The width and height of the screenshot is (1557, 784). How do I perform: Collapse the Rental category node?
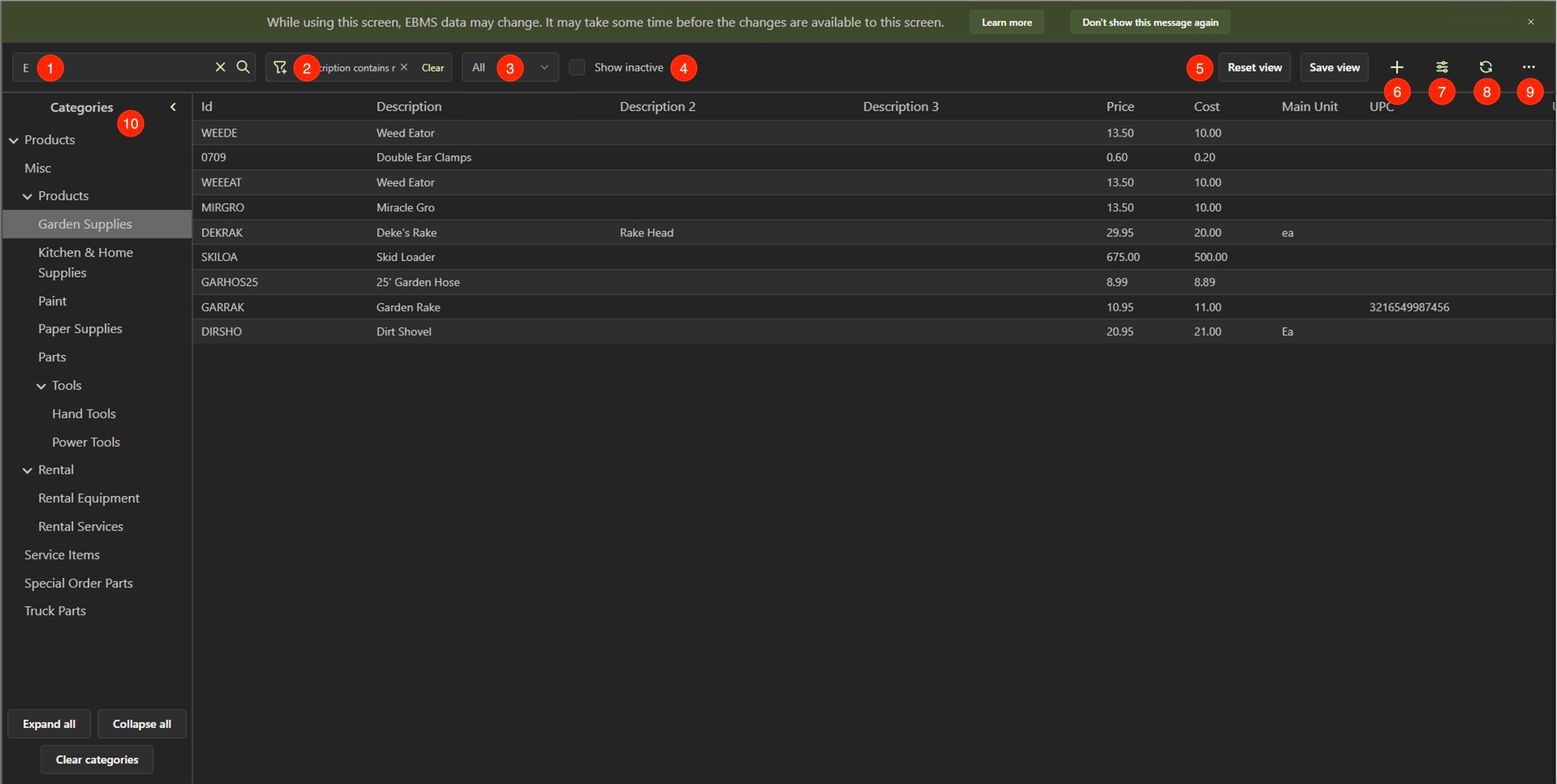tap(27, 470)
